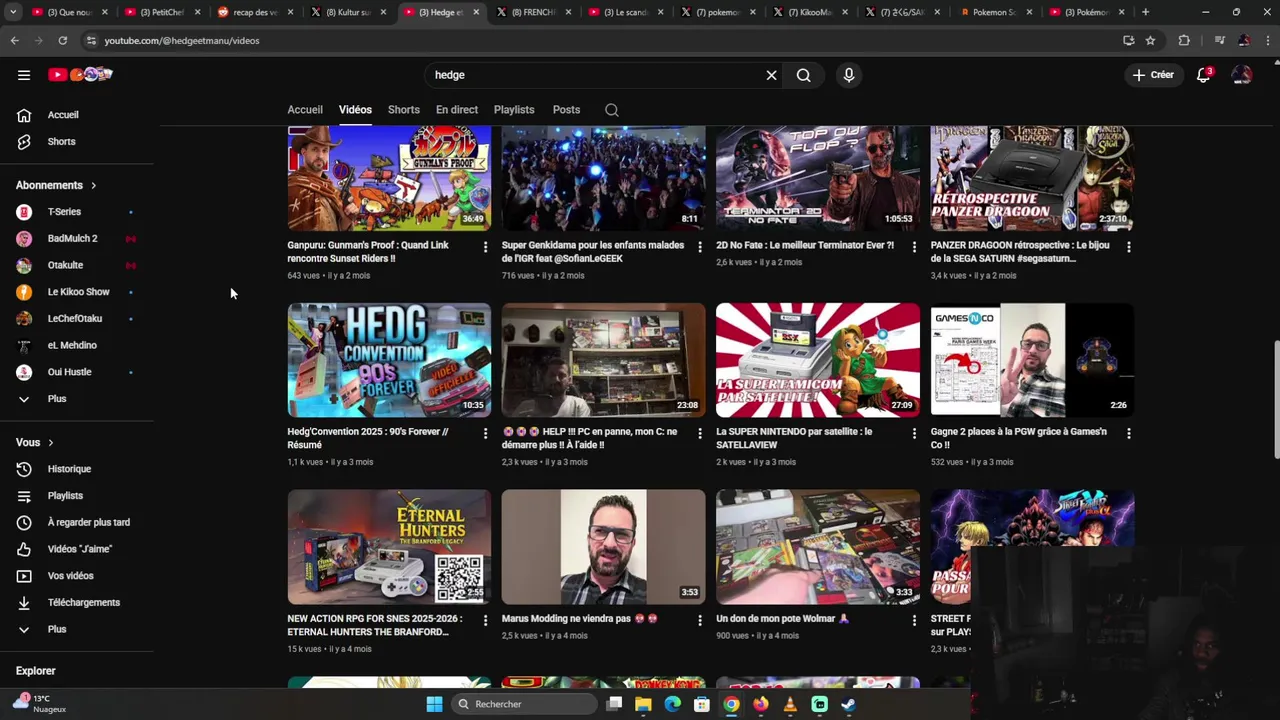Image resolution: width=1280 pixels, height=720 pixels.
Task: Click the search magnifier button
Action: pyautogui.click(x=804, y=75)
